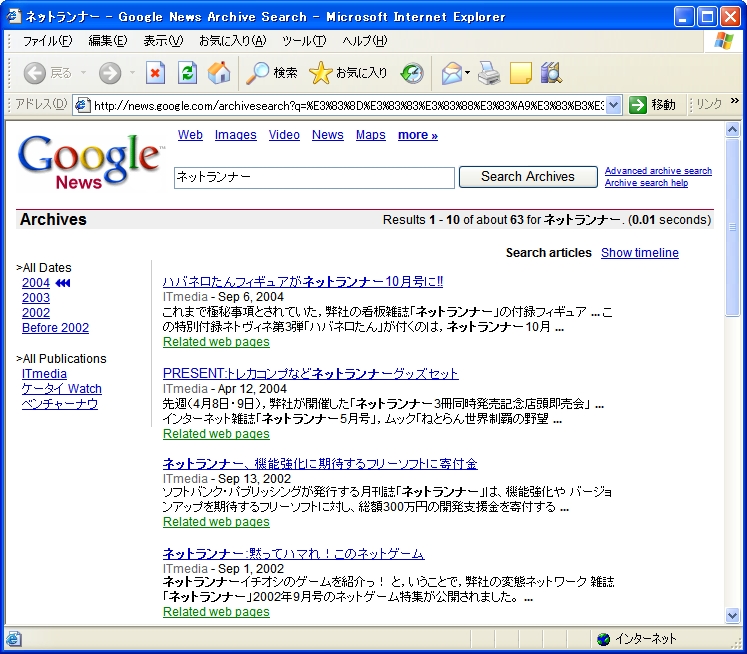747x654 pixels.
Task: Click the IE icon in title bar
Action: pyautogui.click(x=14, y=16)
